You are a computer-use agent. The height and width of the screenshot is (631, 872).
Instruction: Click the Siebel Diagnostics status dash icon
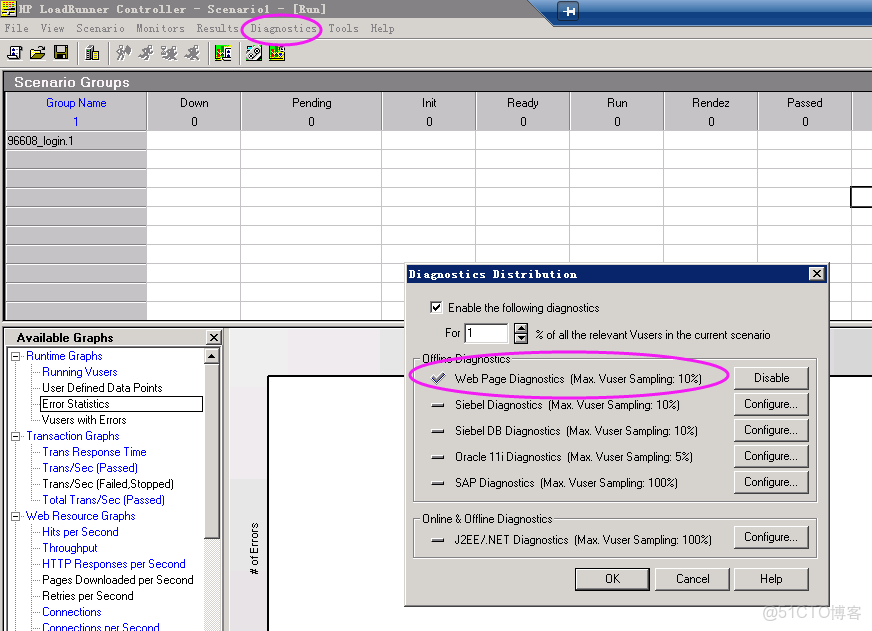pos(438,405)
